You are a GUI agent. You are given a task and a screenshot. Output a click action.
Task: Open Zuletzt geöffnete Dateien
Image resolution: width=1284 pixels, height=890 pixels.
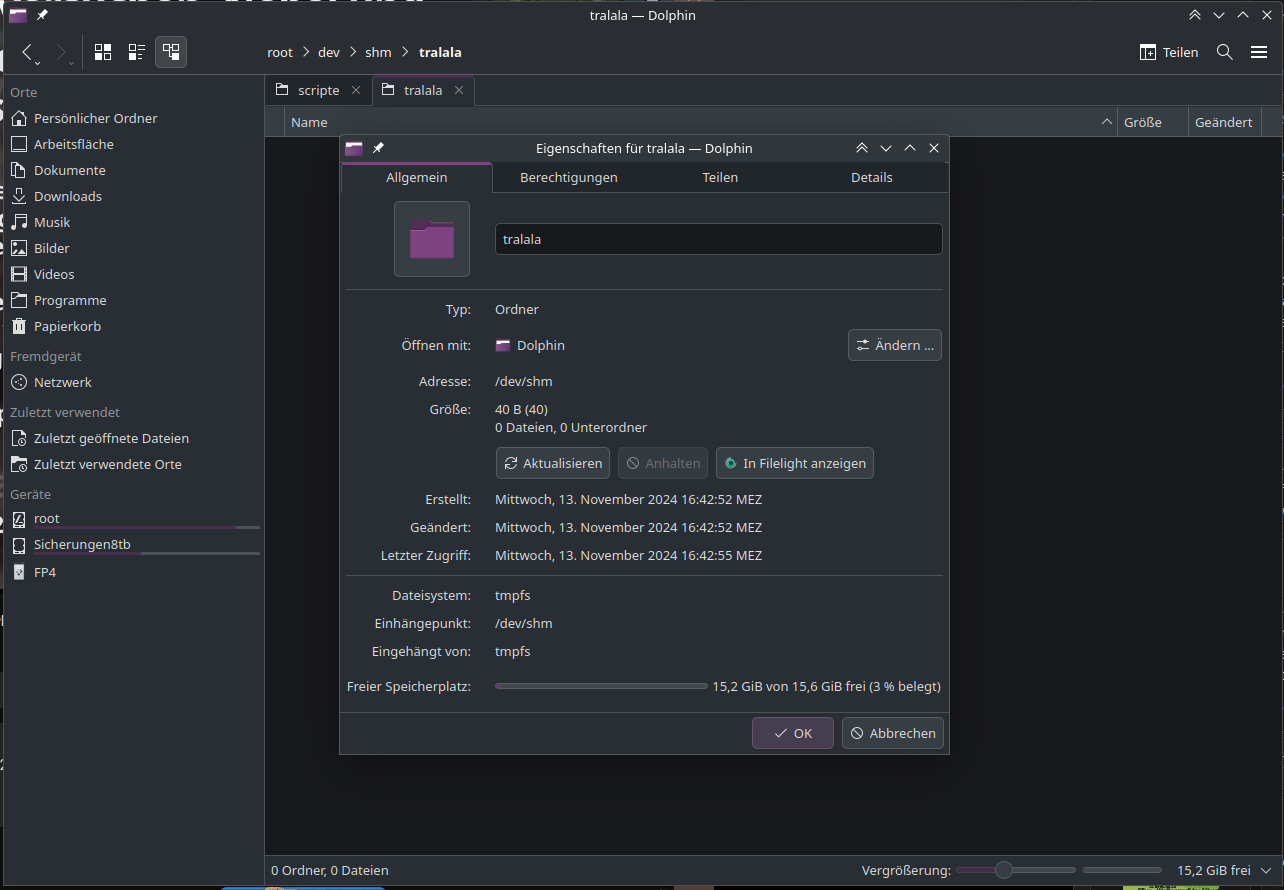click(133, 438)
